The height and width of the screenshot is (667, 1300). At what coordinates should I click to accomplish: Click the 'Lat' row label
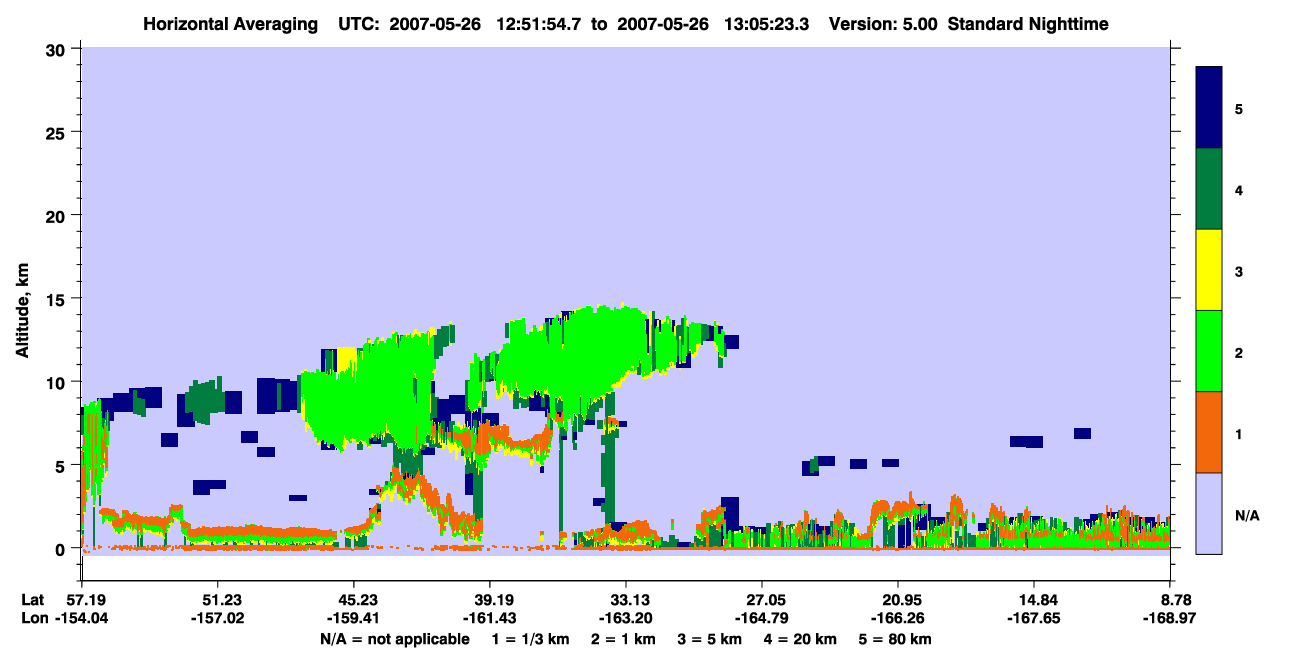click(33, 600)
